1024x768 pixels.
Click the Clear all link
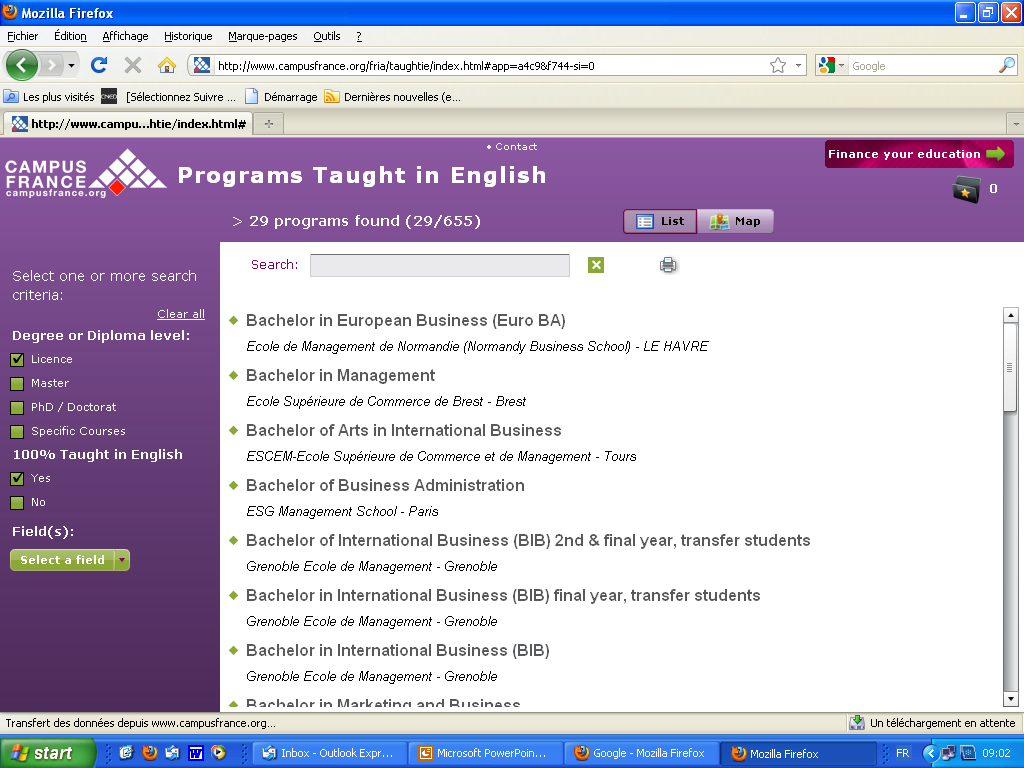click(181, 314)
